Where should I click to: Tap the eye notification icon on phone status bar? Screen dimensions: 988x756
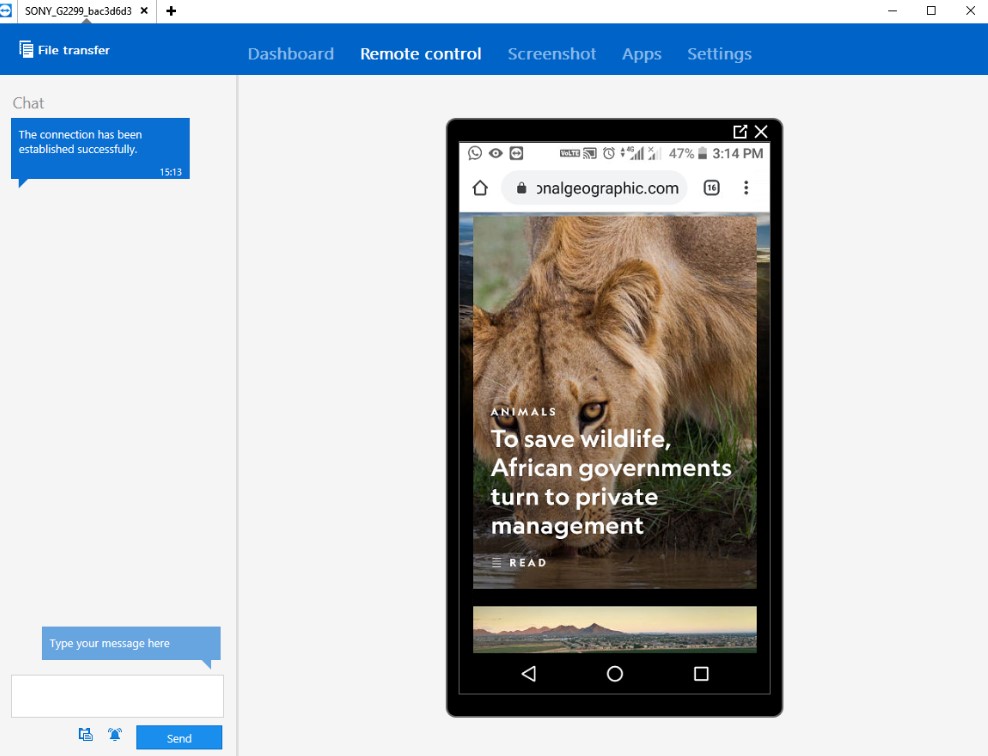point(495,153)
